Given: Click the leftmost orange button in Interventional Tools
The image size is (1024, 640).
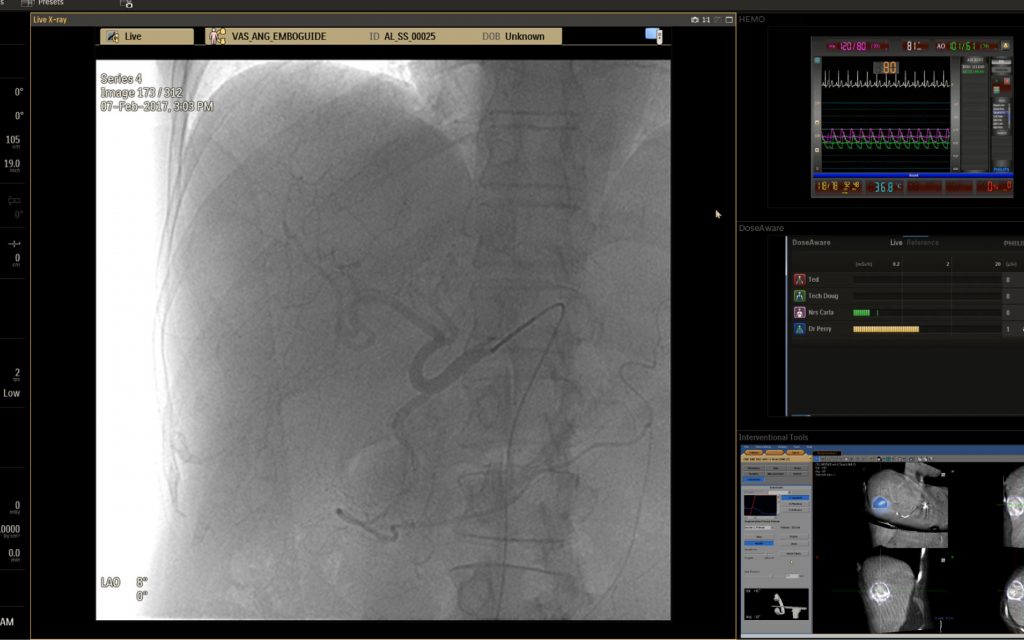Looking at the screenshot, I should [x=755, y=452].
